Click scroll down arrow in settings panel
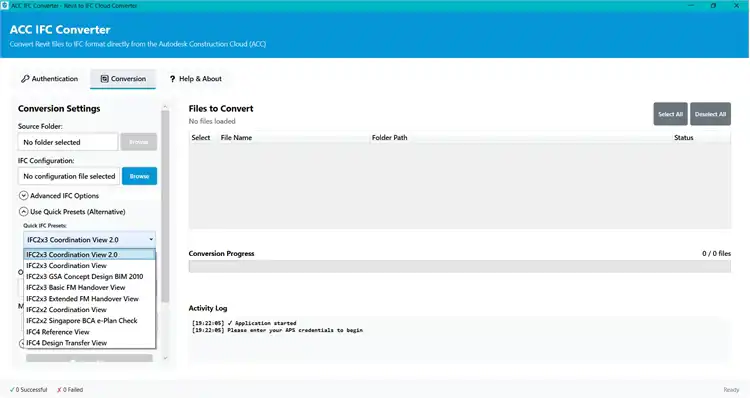 (x=165, y=358)
